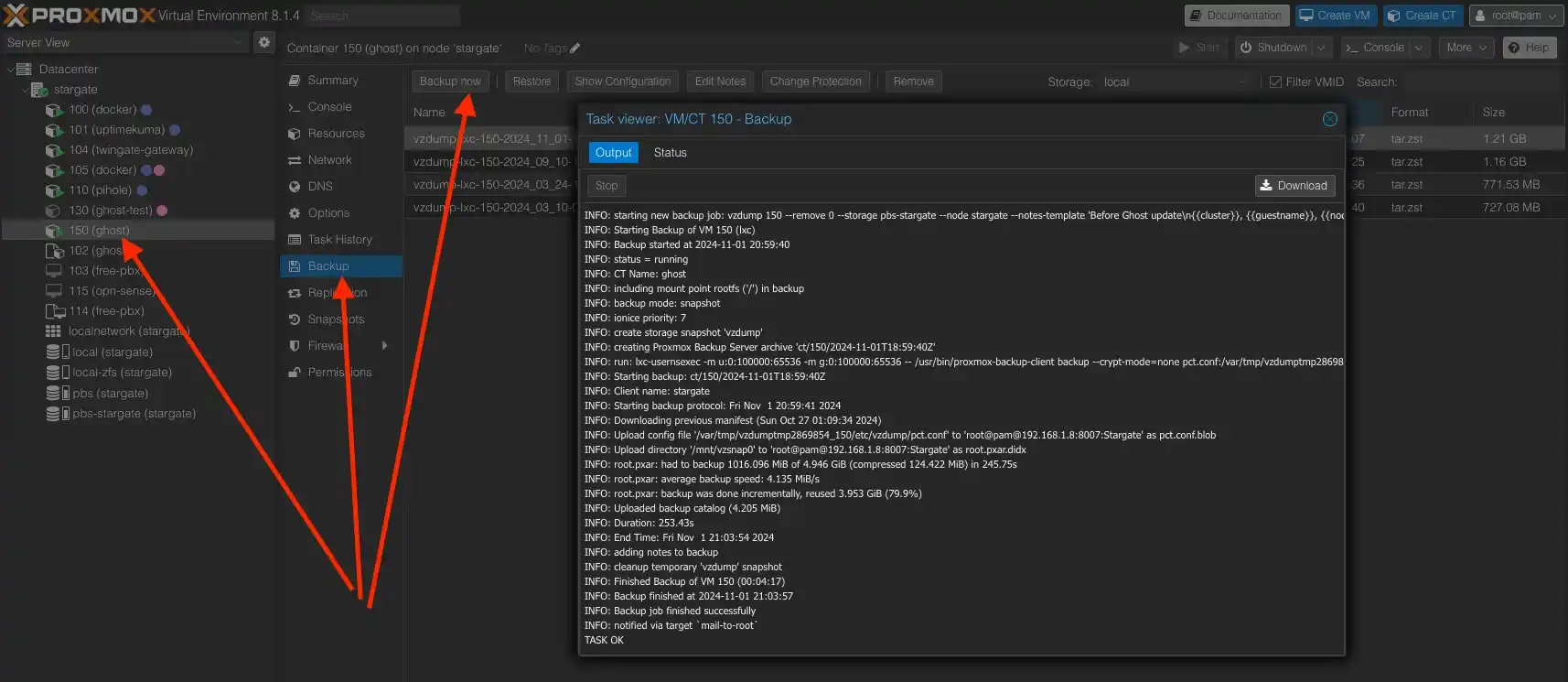The height and width of the screenshot is (682, 1568).
Task: Click the Edit Notes button
Action: point(720,81)
